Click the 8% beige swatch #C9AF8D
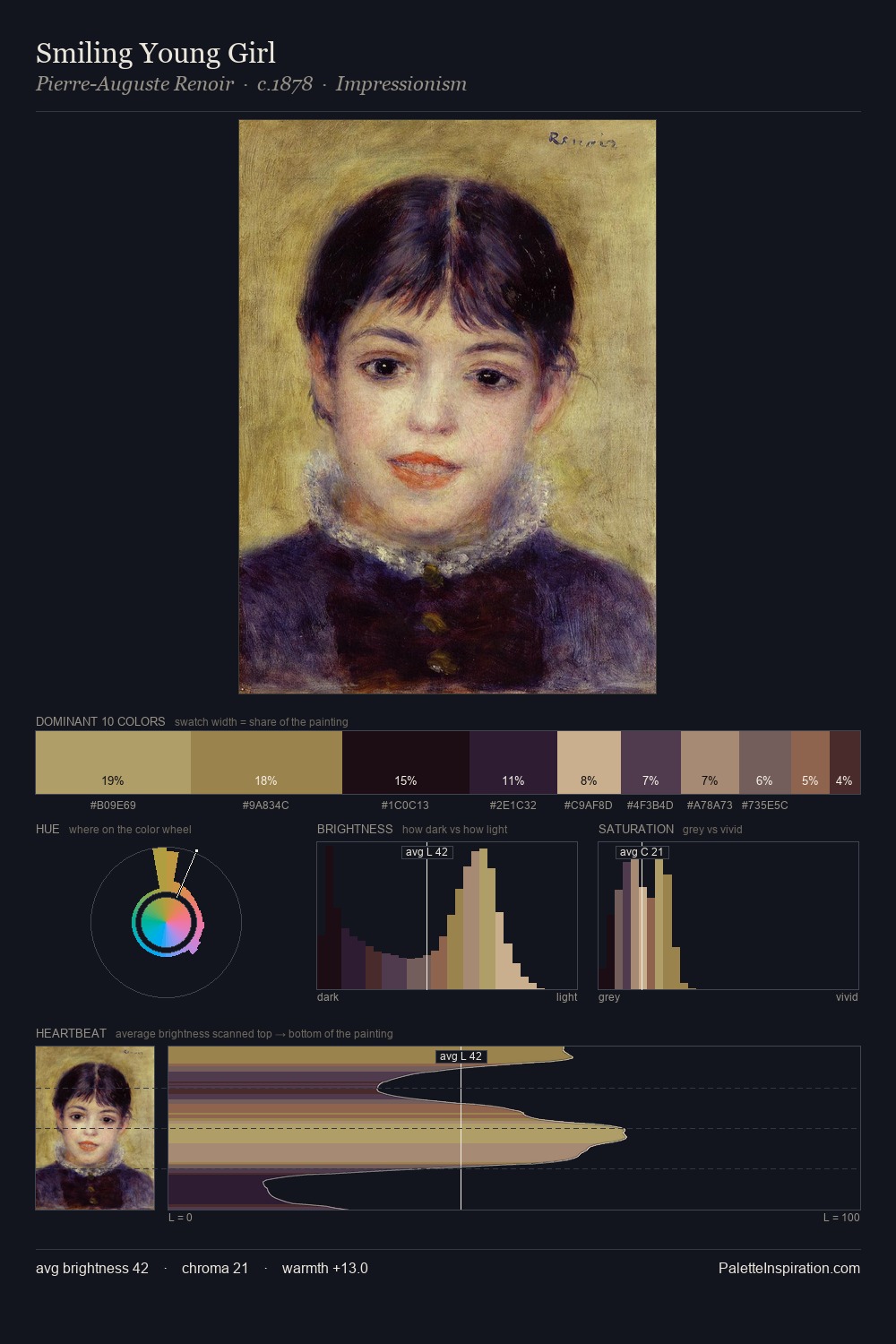This screenshot has height=1344, width=896. click(x=589, y=762)
